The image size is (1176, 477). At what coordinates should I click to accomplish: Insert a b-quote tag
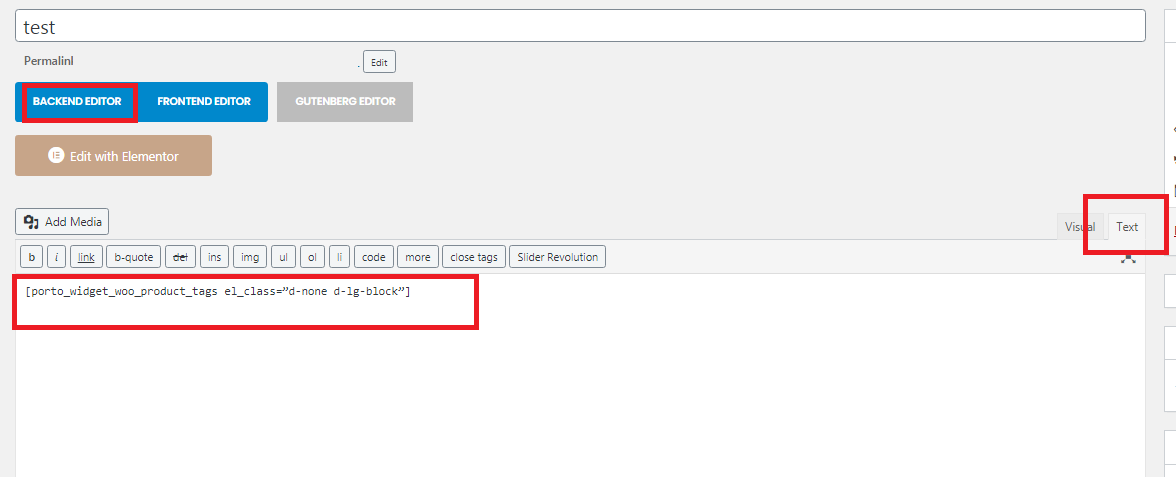point(134,257)
